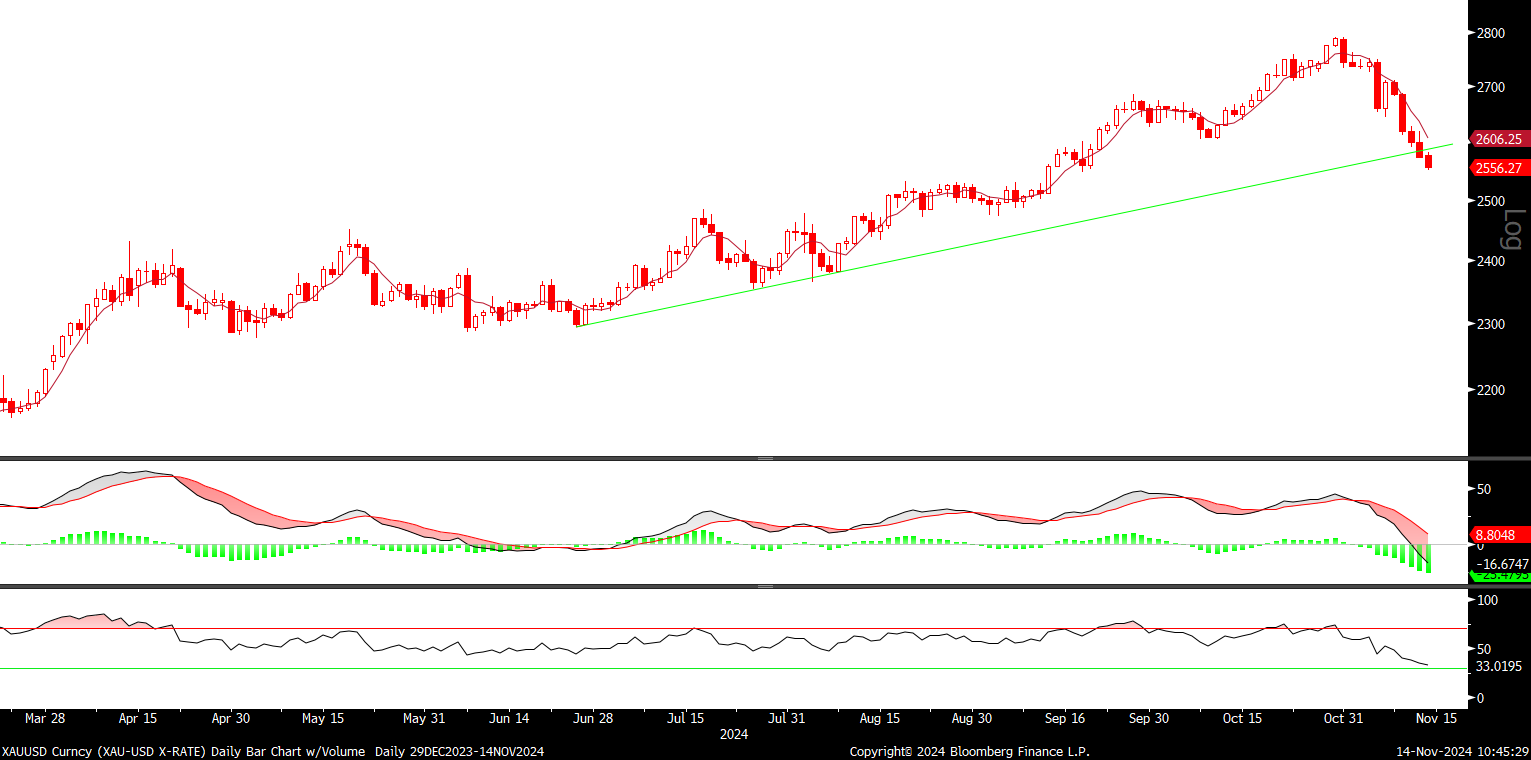Select the green ascending trendline on the price chart
Screen dimensions: 1531x760
(x=1014, y=235)
